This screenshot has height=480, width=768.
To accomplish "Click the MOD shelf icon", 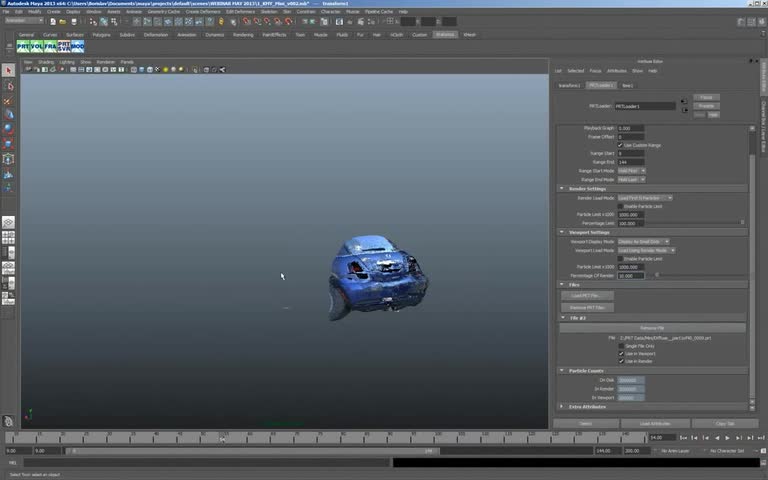I will [78, 46].
